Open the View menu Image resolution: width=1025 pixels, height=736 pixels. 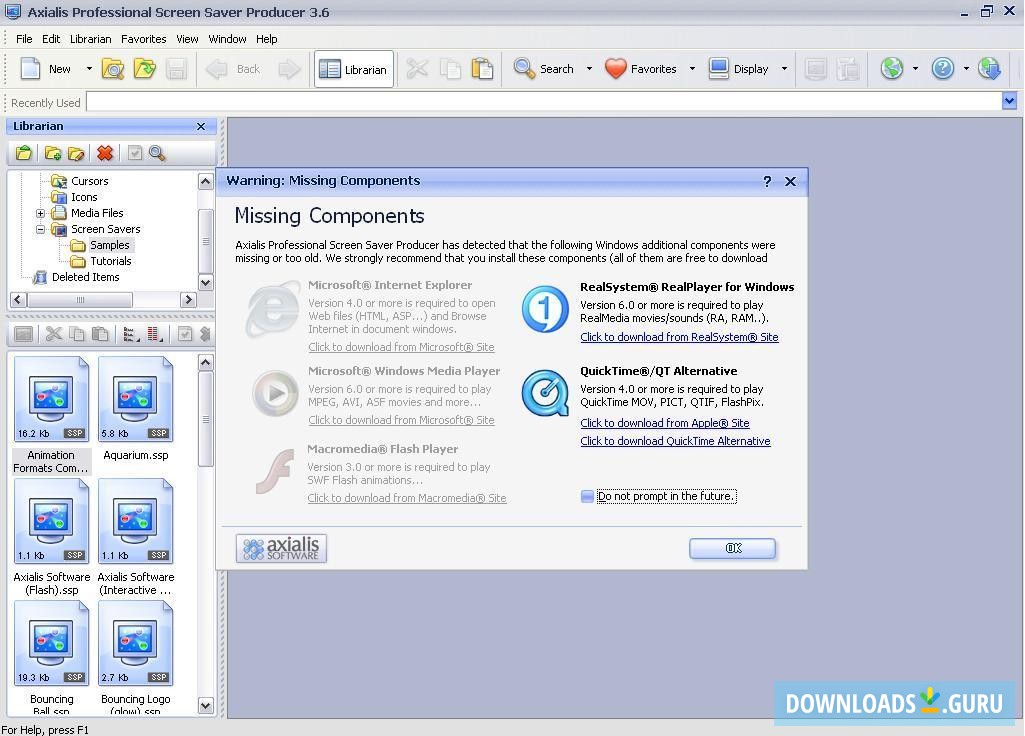tap(187, 39)
